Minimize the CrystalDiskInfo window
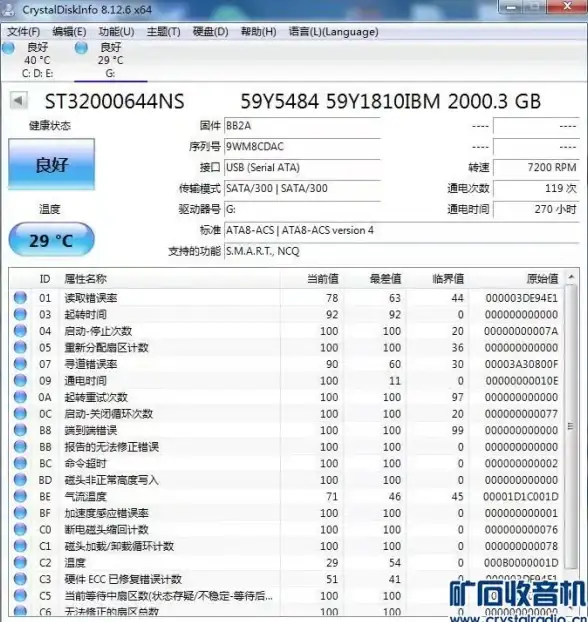Image resolution: width=588 pixels, height=622 pixels. pos(512,6)
